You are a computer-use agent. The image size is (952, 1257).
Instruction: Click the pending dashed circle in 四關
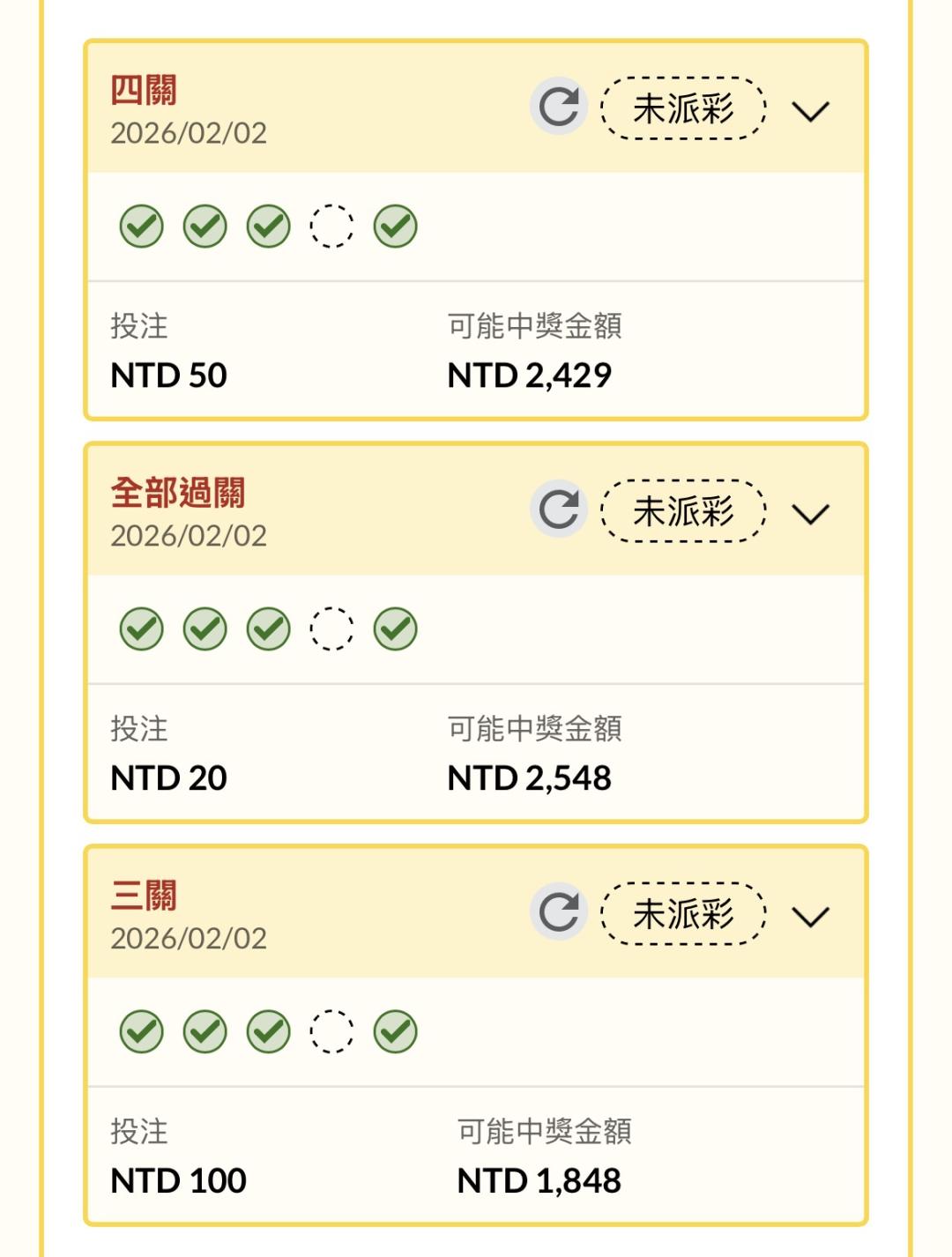pyautogui.click(x=331, y=227)
